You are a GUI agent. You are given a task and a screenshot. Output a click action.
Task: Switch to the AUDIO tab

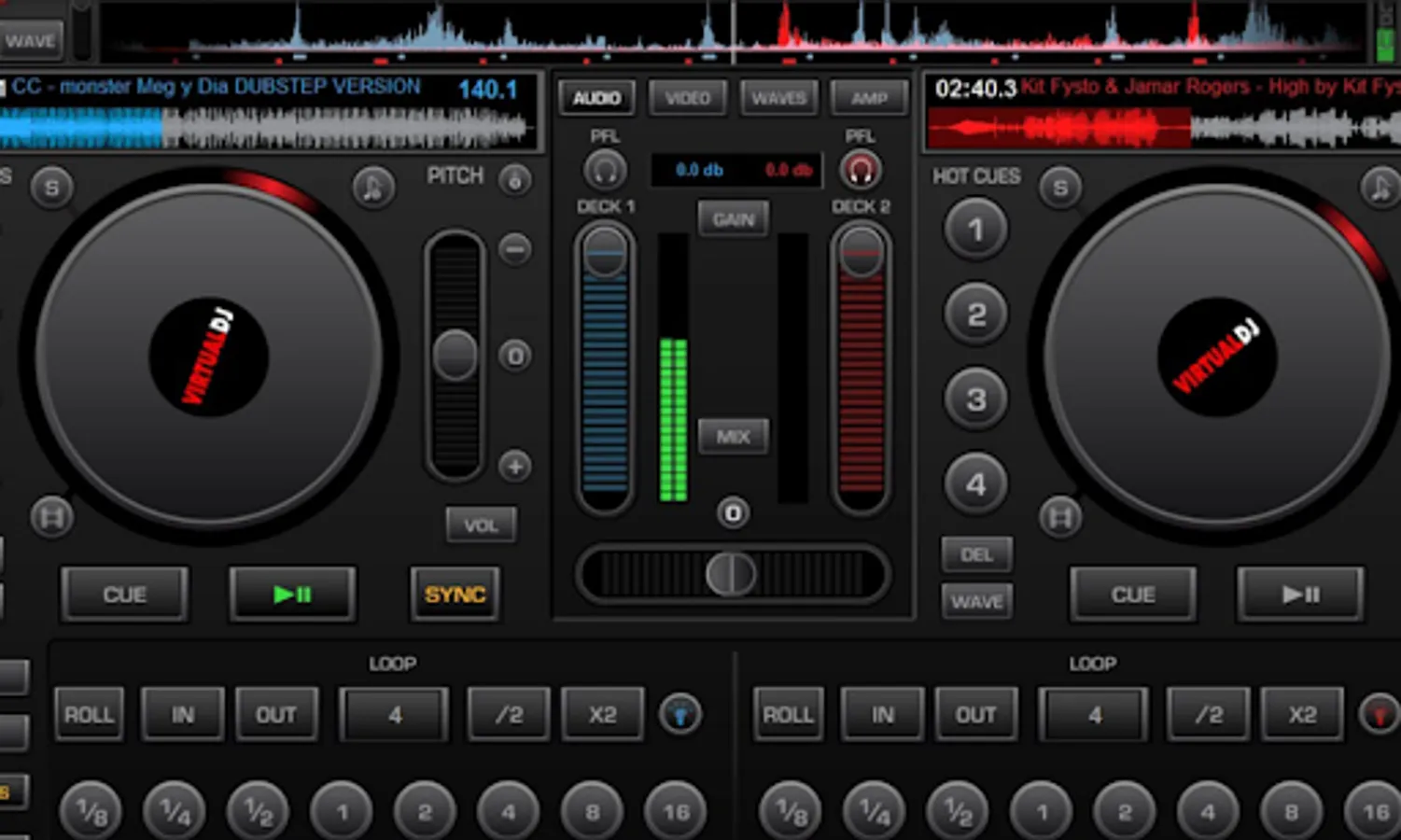[x=596, y=98]
